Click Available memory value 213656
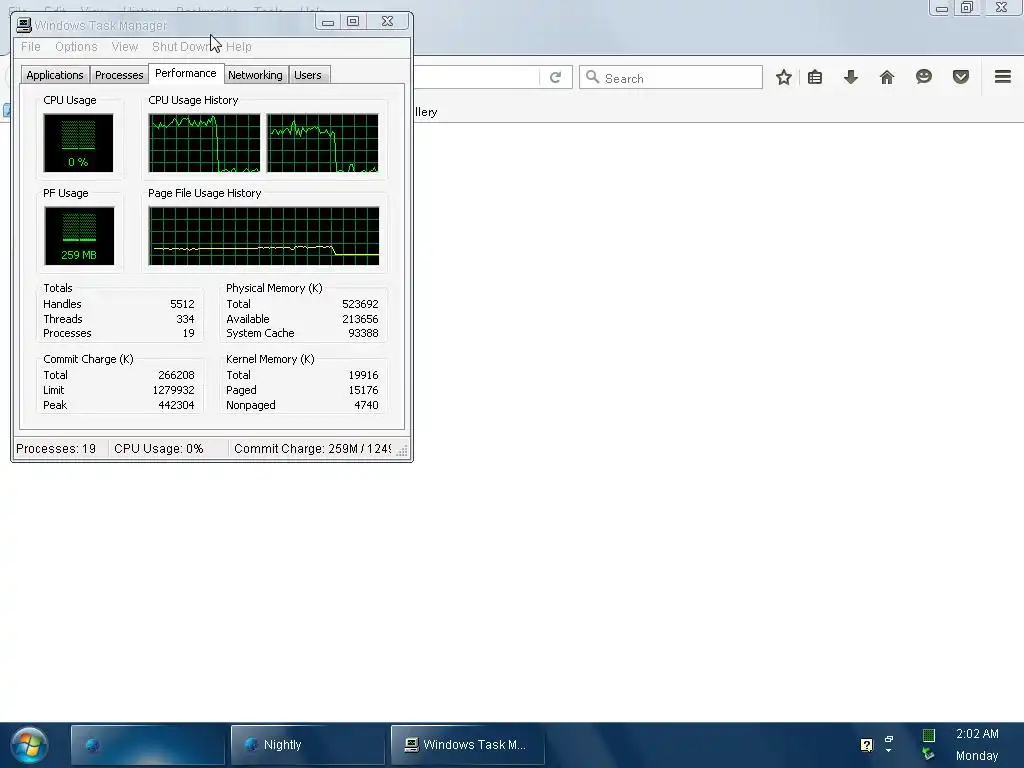 click(360, 319)
